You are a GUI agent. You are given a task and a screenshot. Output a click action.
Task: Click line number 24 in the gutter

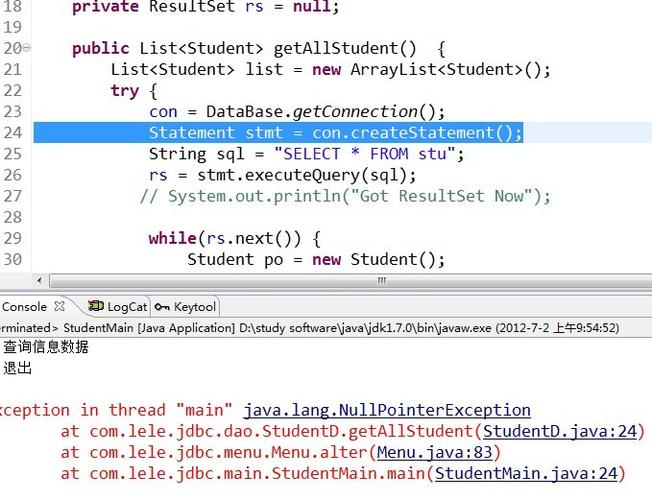[12, 133]
